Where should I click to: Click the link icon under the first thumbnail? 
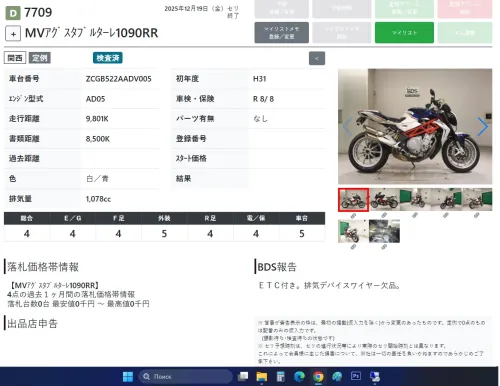353,216
